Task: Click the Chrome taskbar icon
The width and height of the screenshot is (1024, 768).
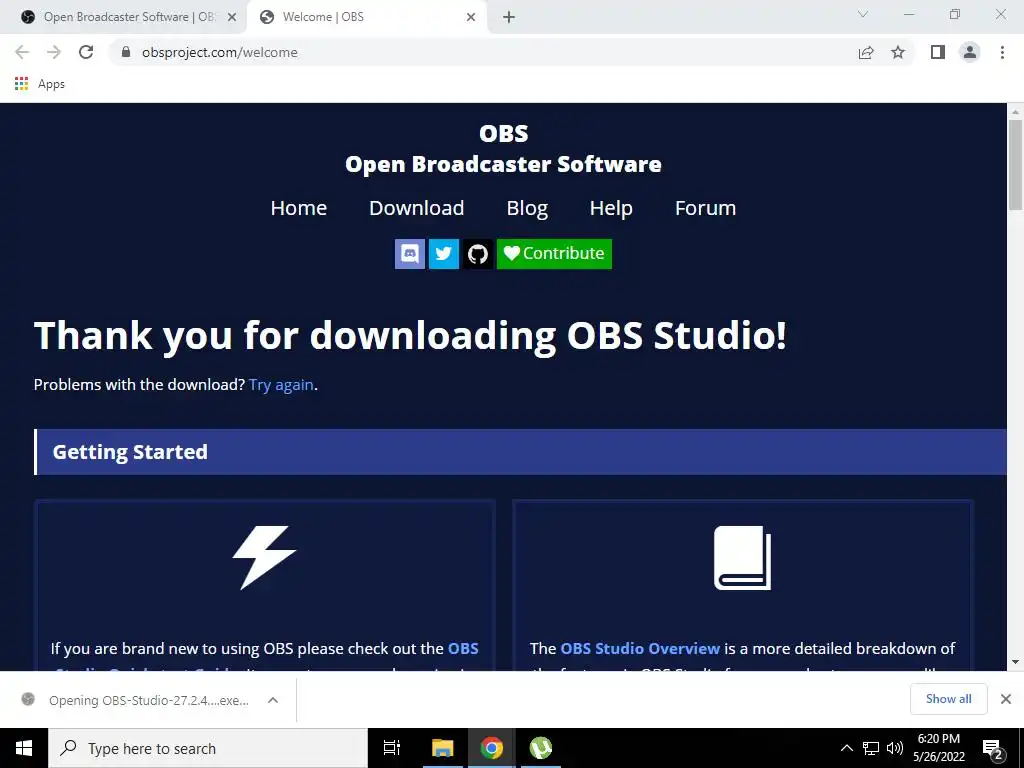Action: 491,748
